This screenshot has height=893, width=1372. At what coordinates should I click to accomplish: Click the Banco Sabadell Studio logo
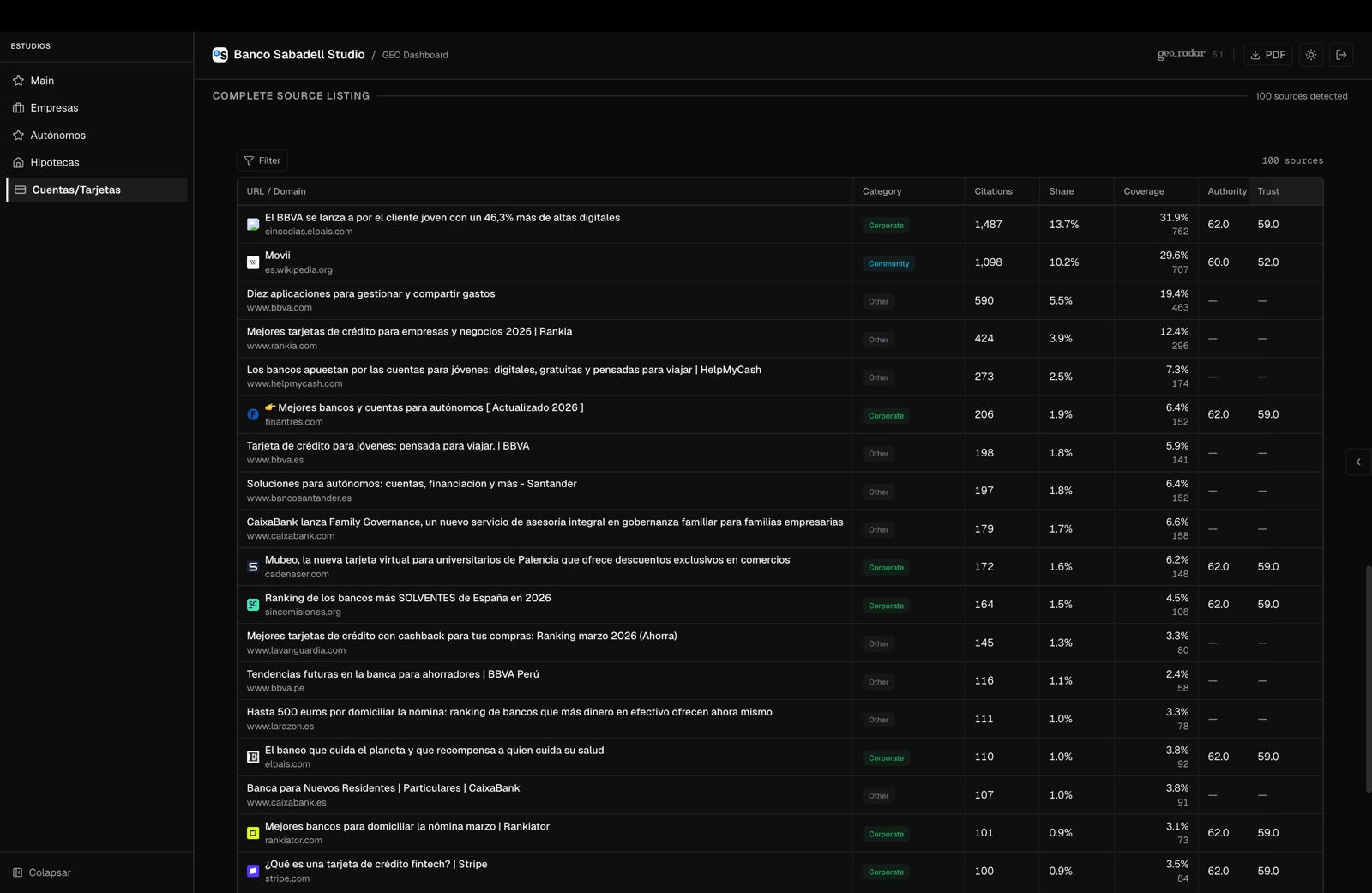[220, 55]
